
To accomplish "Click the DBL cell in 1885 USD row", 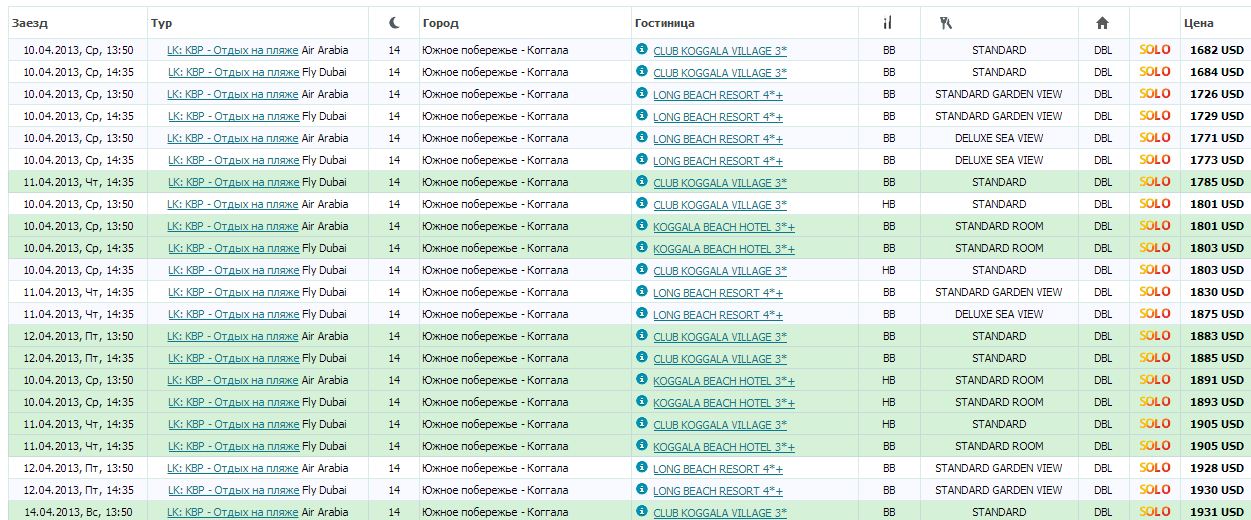I will click(x=1103, y=358).
